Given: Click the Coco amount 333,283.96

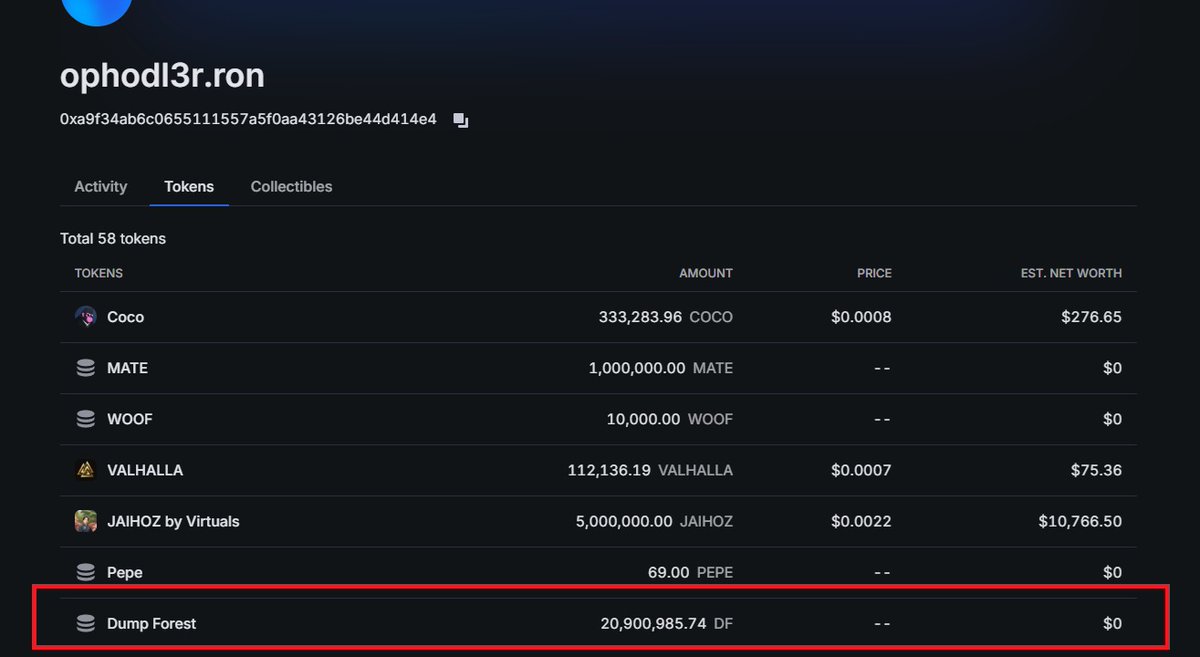Looking at the screenshot, I should pyautogui.click(x=640, y=317).
